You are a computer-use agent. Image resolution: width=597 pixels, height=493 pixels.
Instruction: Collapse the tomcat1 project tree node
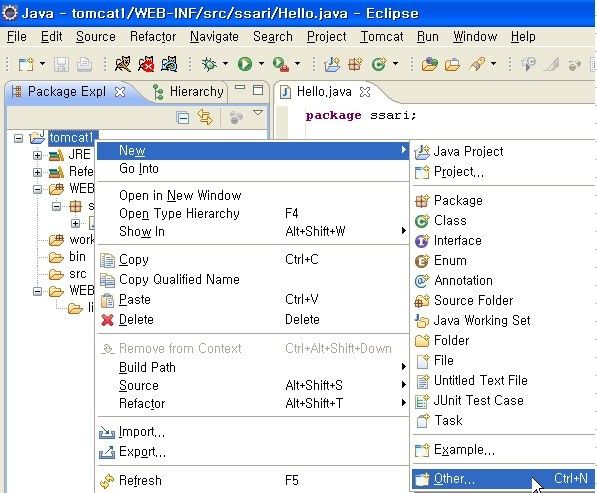click(x=18, y=138)
